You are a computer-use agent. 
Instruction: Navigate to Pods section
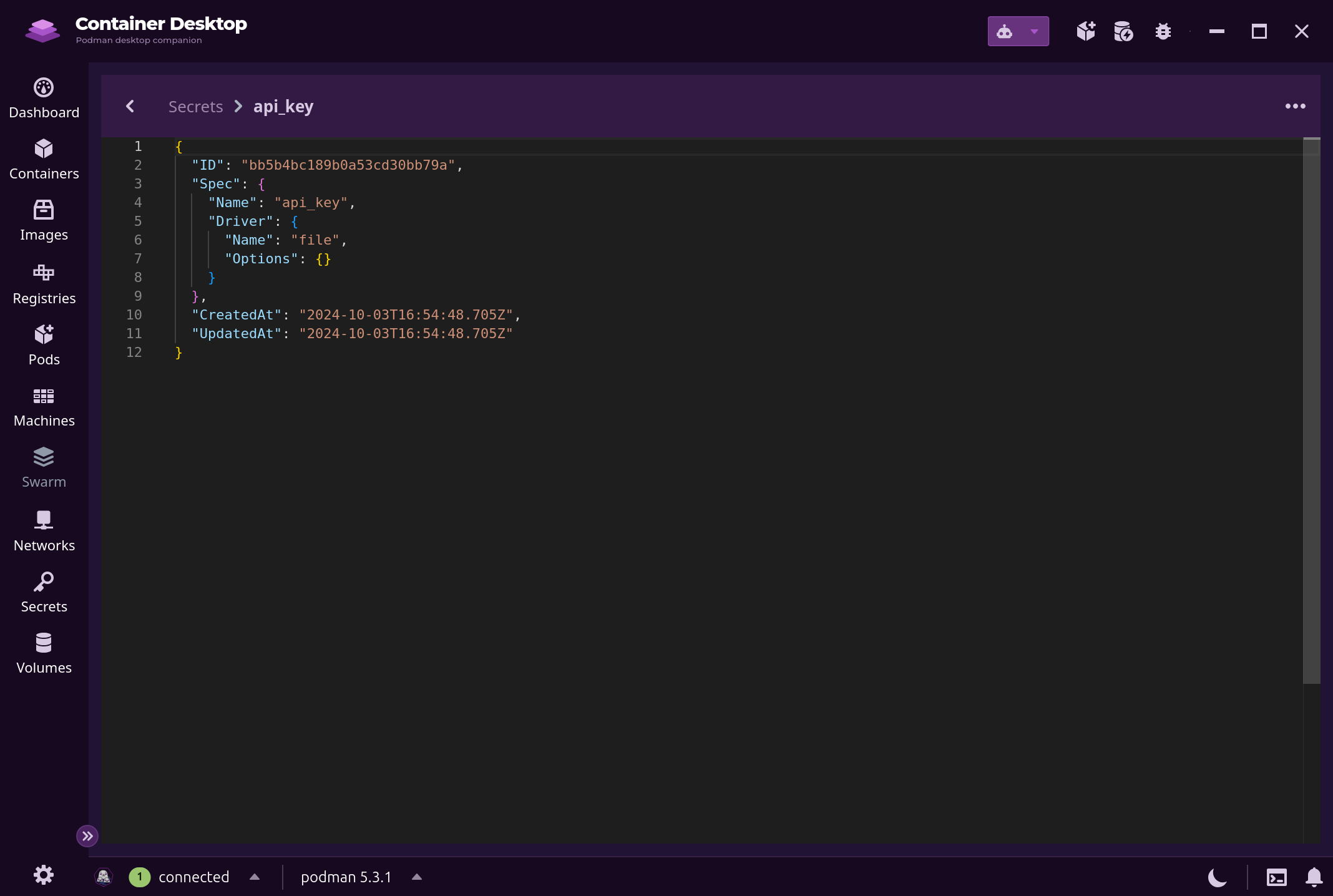point(44,345)
